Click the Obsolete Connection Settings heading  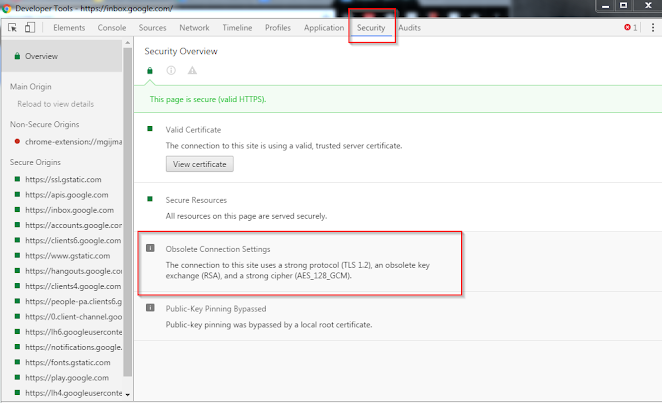pos(218,249)
